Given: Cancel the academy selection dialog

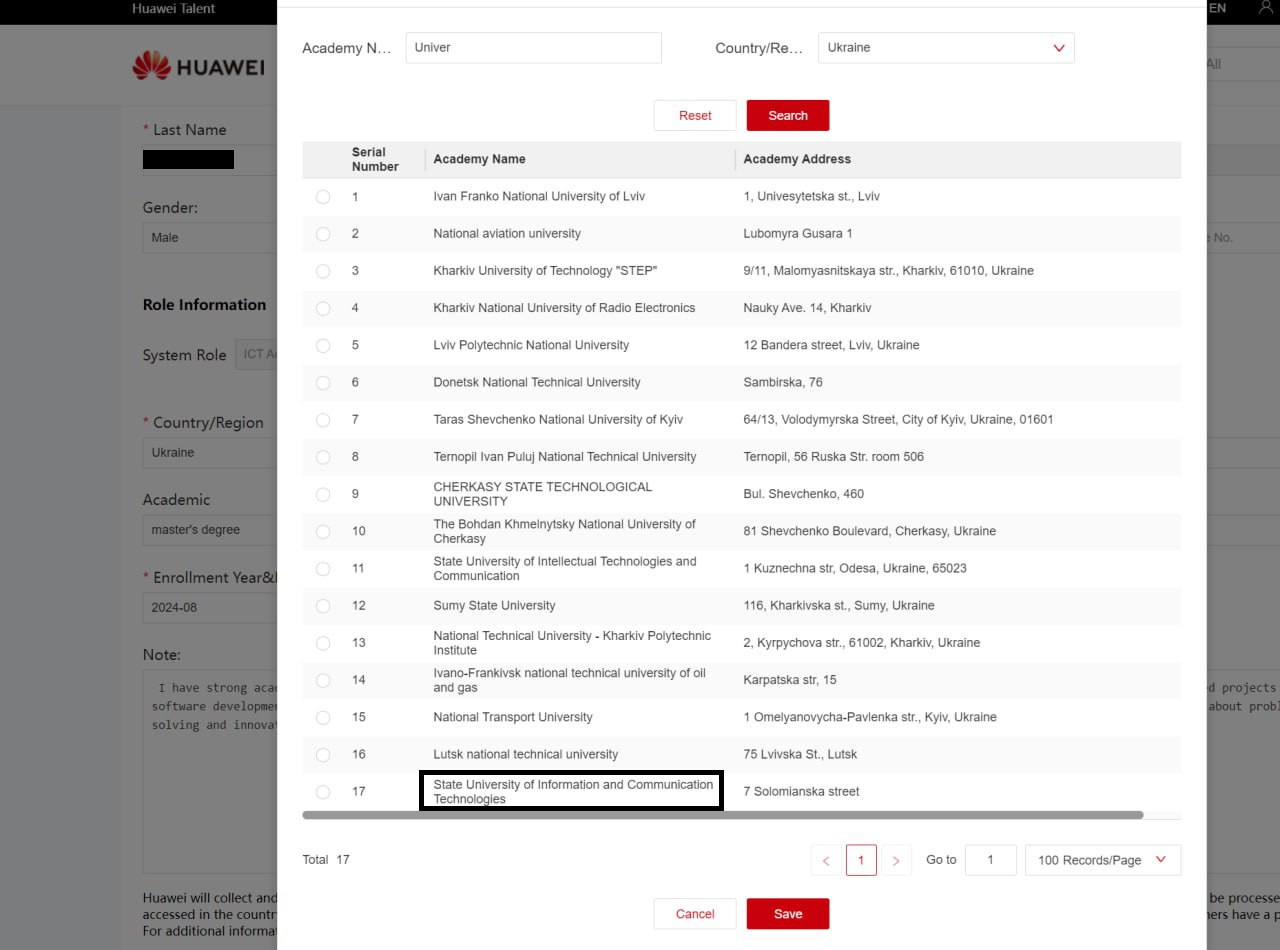Looking at the screenshot, I should (695, 914).
